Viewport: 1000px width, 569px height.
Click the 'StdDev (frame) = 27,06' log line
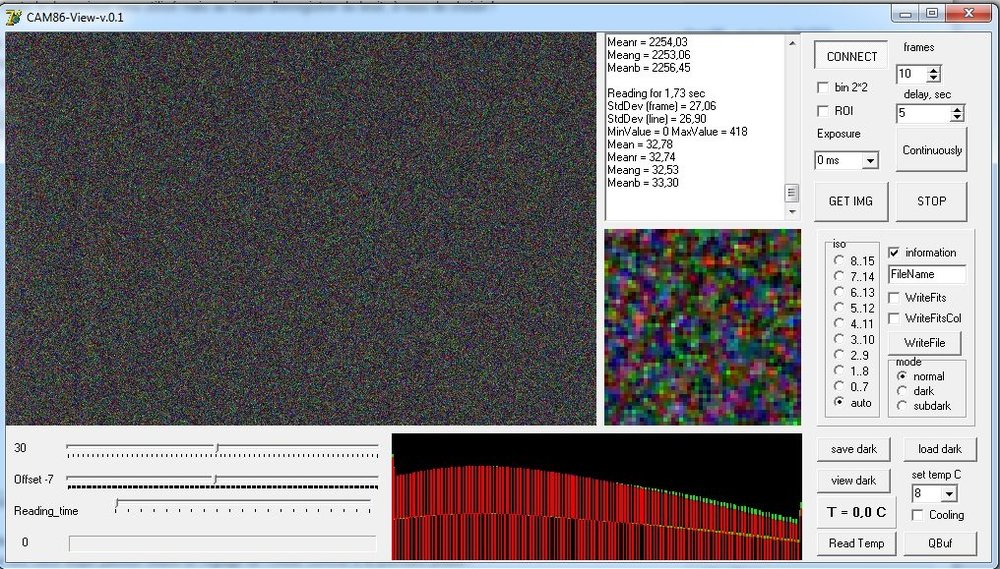(x=661, y=106)
